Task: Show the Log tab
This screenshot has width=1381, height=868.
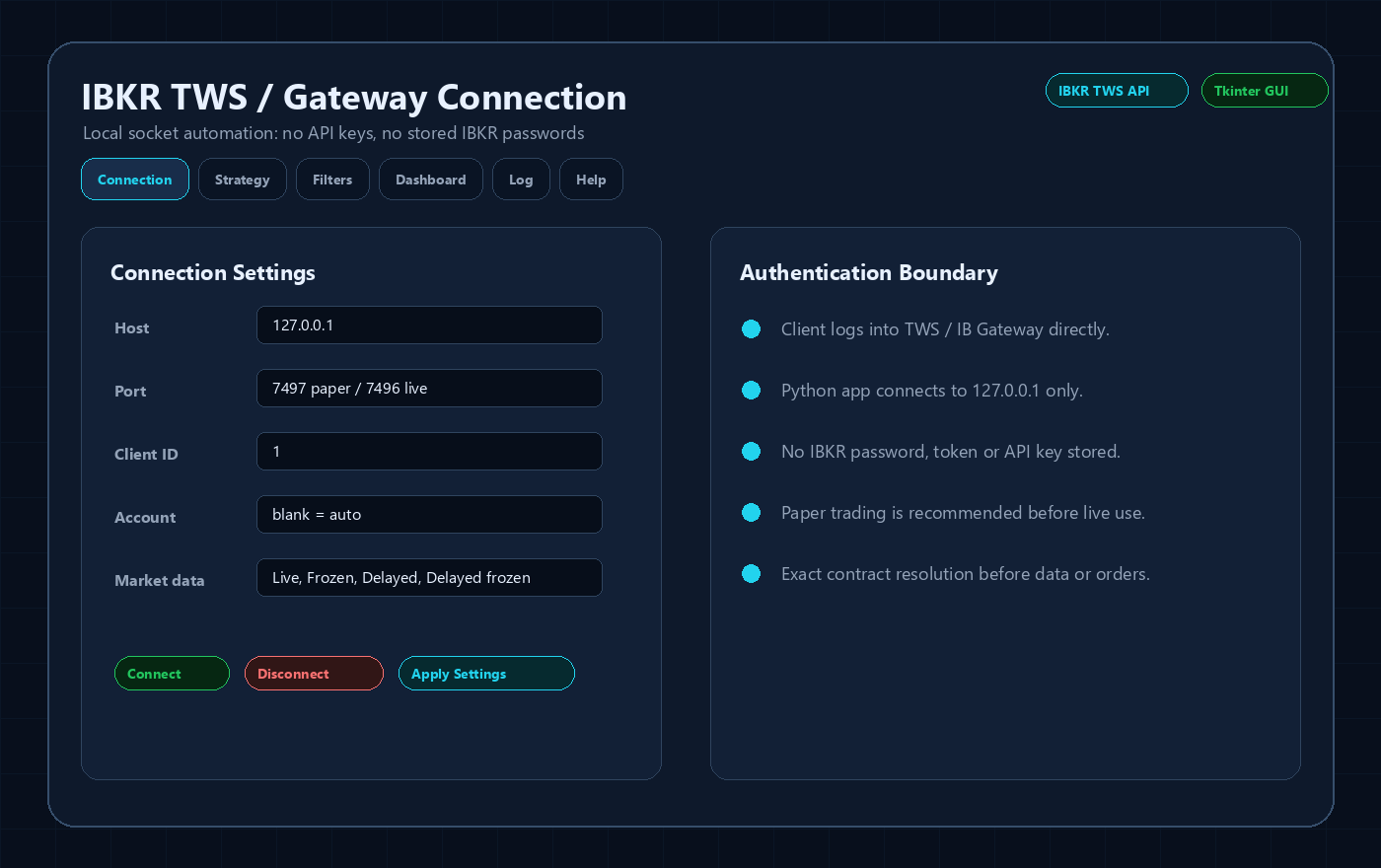Action: click(521, 180)
